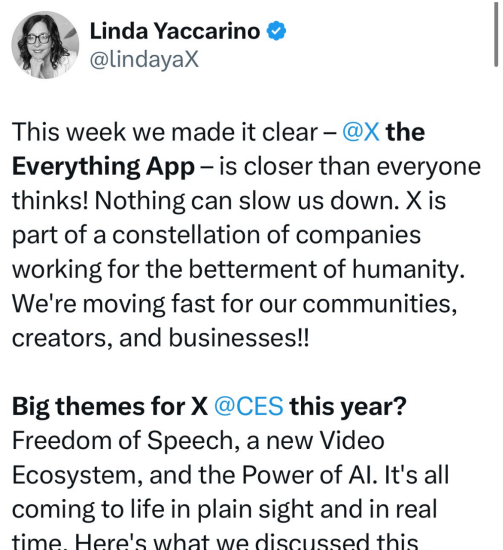Click the blue verified checkmark badge

(276, 31)
